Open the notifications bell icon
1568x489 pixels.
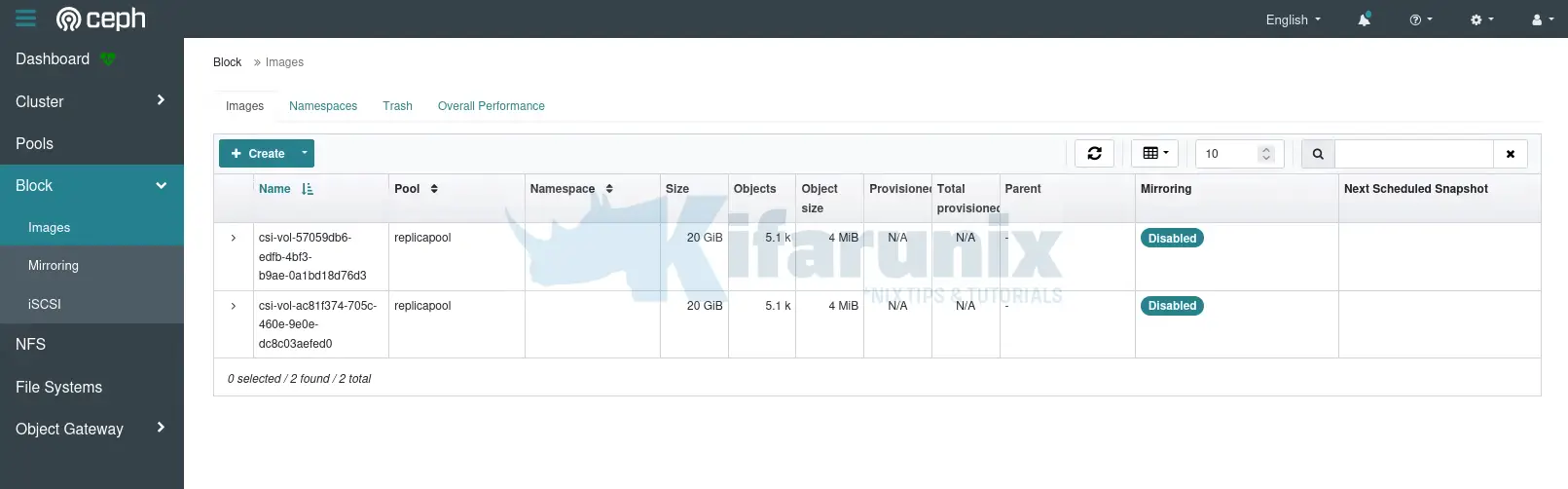[x=1365, y=19]
